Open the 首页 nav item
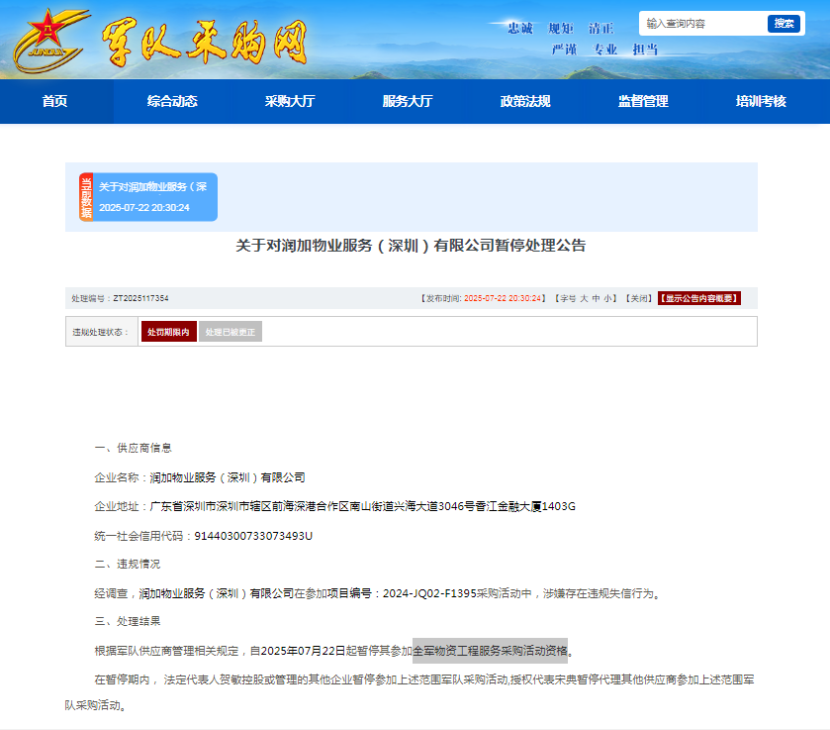Screen dimensions: 830x730 pos(55,101)
